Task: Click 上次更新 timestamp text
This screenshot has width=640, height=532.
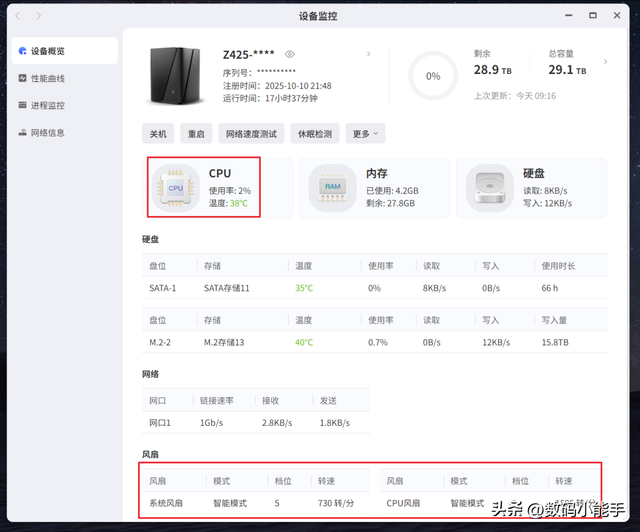Action: coord(515,96)
